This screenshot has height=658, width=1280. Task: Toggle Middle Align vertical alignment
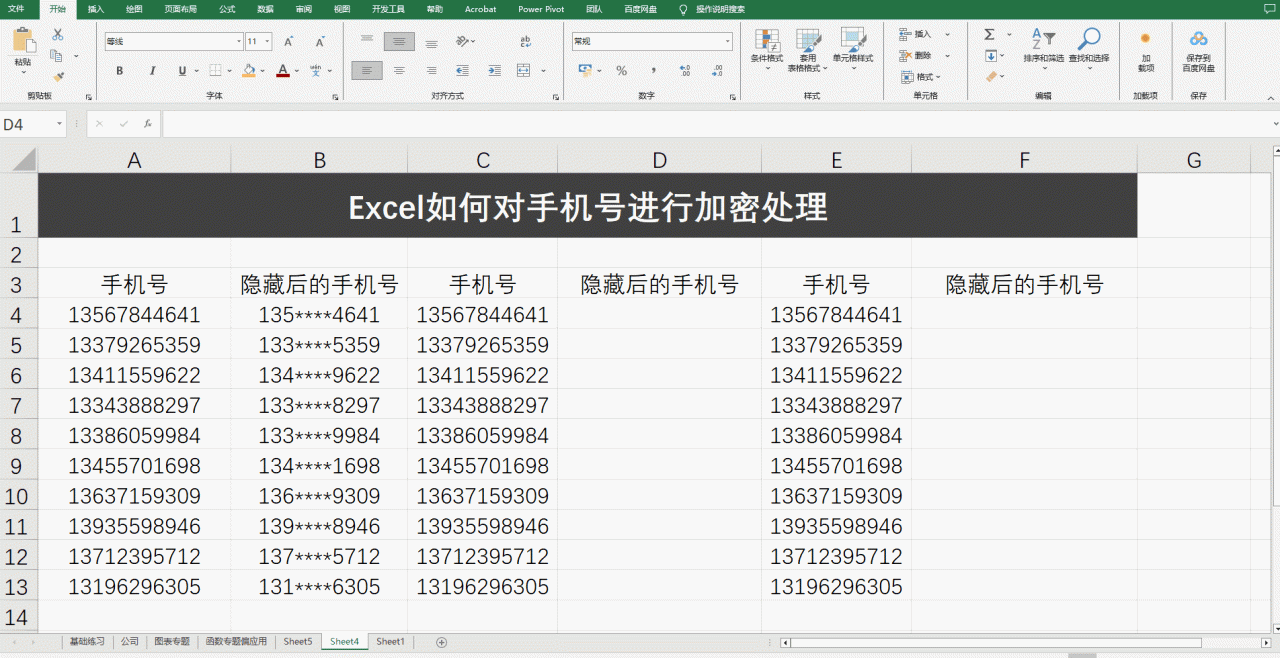pos(399,42)
